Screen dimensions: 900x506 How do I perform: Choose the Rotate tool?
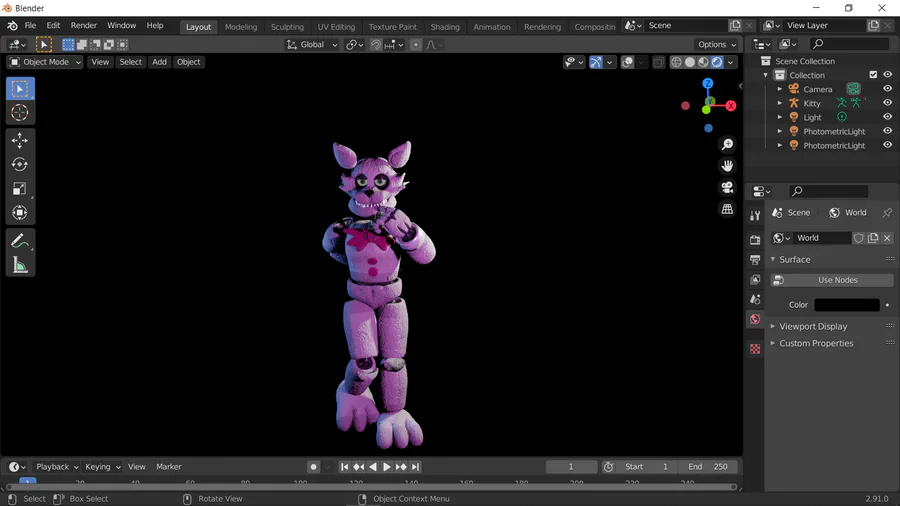tap(20, 165)
